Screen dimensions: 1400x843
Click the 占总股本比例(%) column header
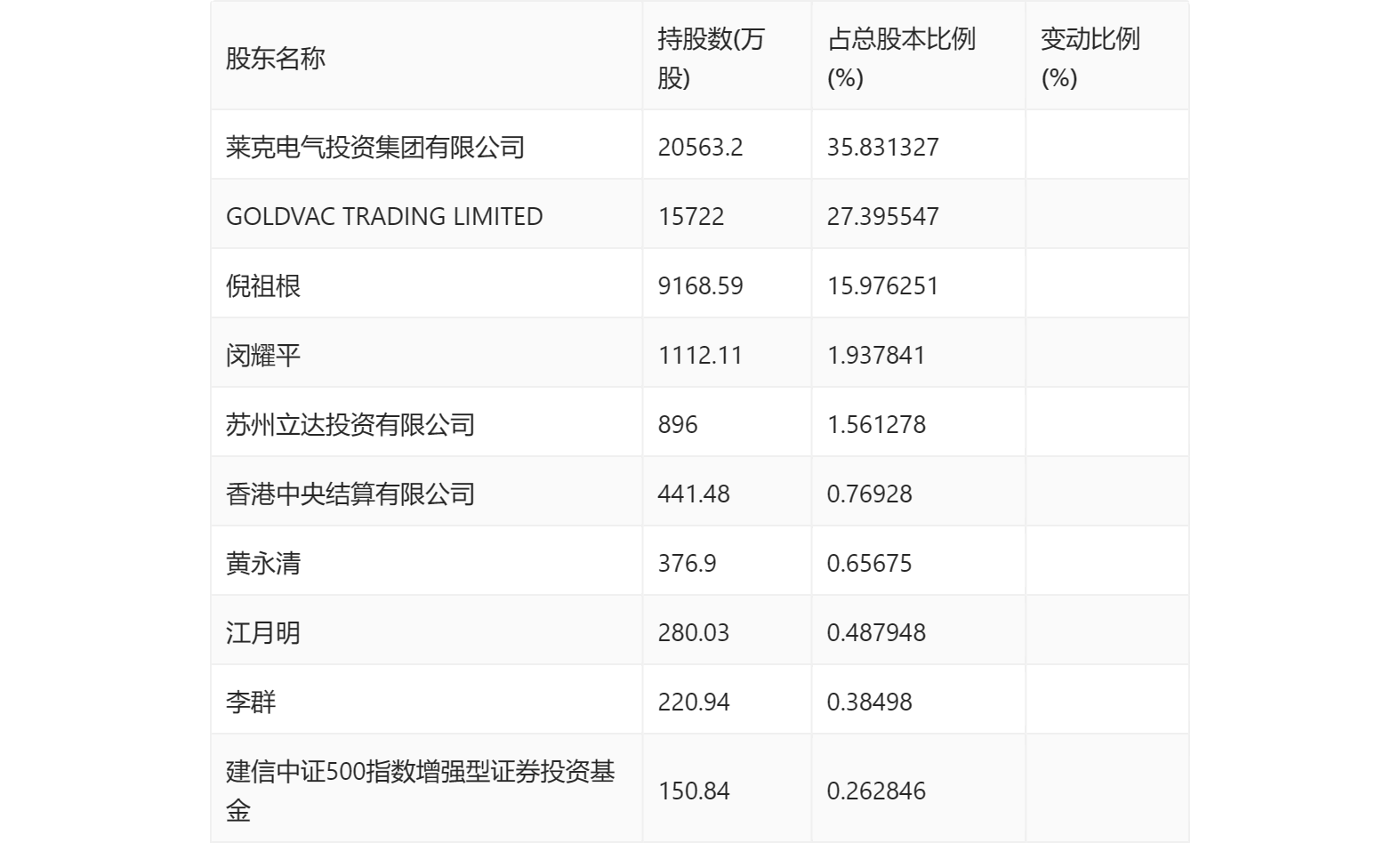tap(900, 59)
